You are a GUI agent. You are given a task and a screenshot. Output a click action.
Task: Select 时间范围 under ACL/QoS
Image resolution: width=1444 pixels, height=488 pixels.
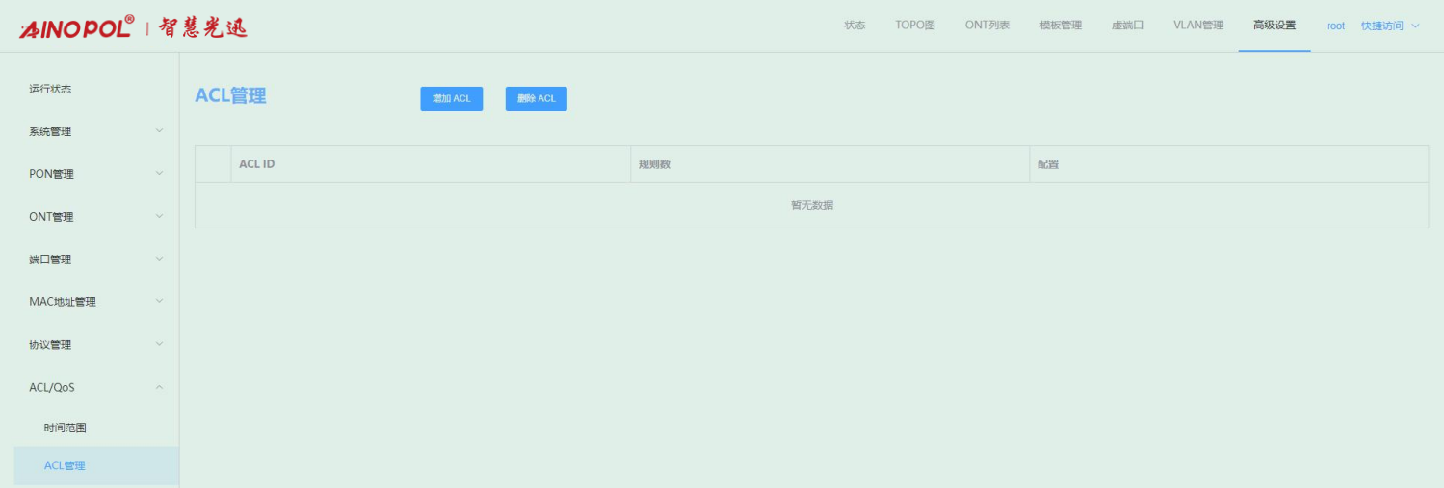(66, 428)
